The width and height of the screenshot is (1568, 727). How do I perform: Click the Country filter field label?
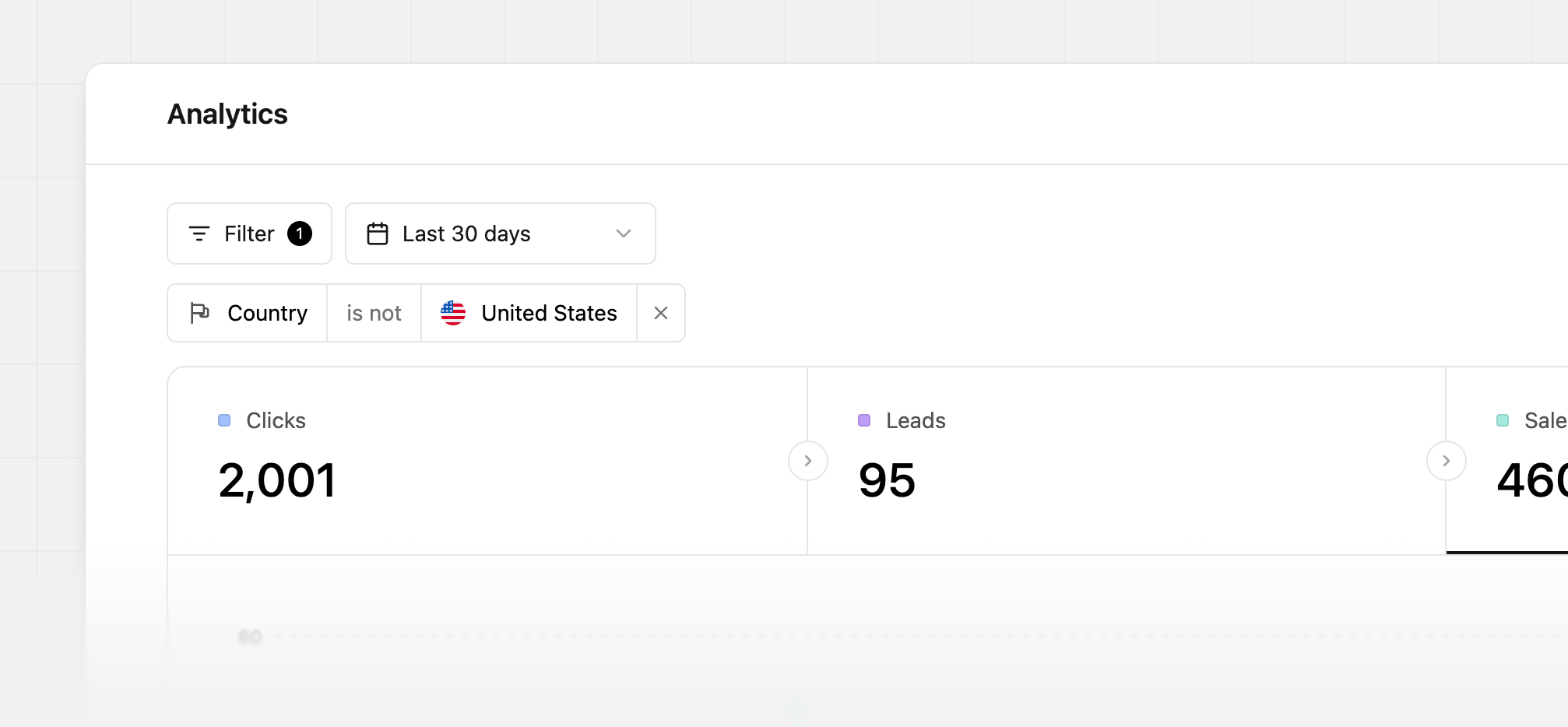[x=267, y=313]
